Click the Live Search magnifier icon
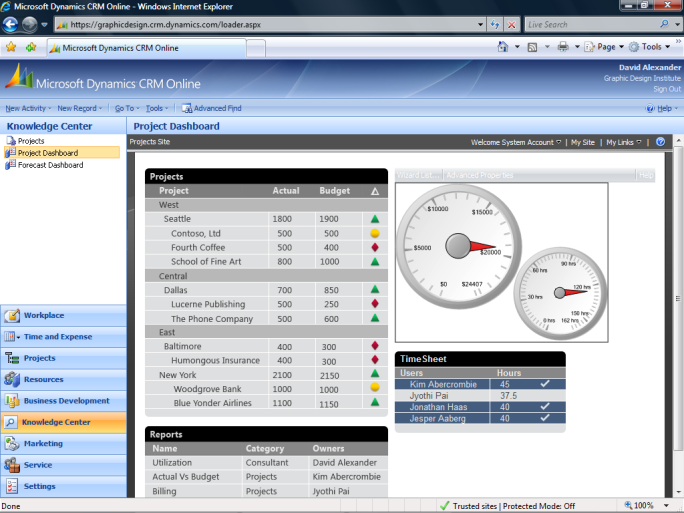This screenshot has height=513, width=684. (x=664, y=24)
